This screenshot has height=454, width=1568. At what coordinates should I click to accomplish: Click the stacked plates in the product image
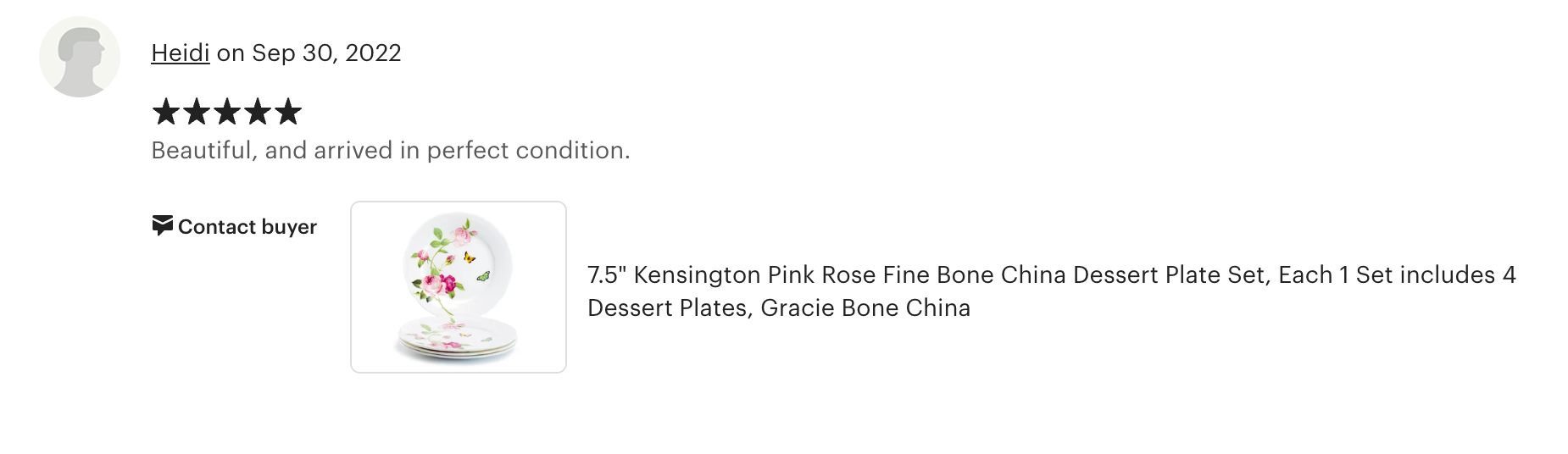[x=458, y=340]
